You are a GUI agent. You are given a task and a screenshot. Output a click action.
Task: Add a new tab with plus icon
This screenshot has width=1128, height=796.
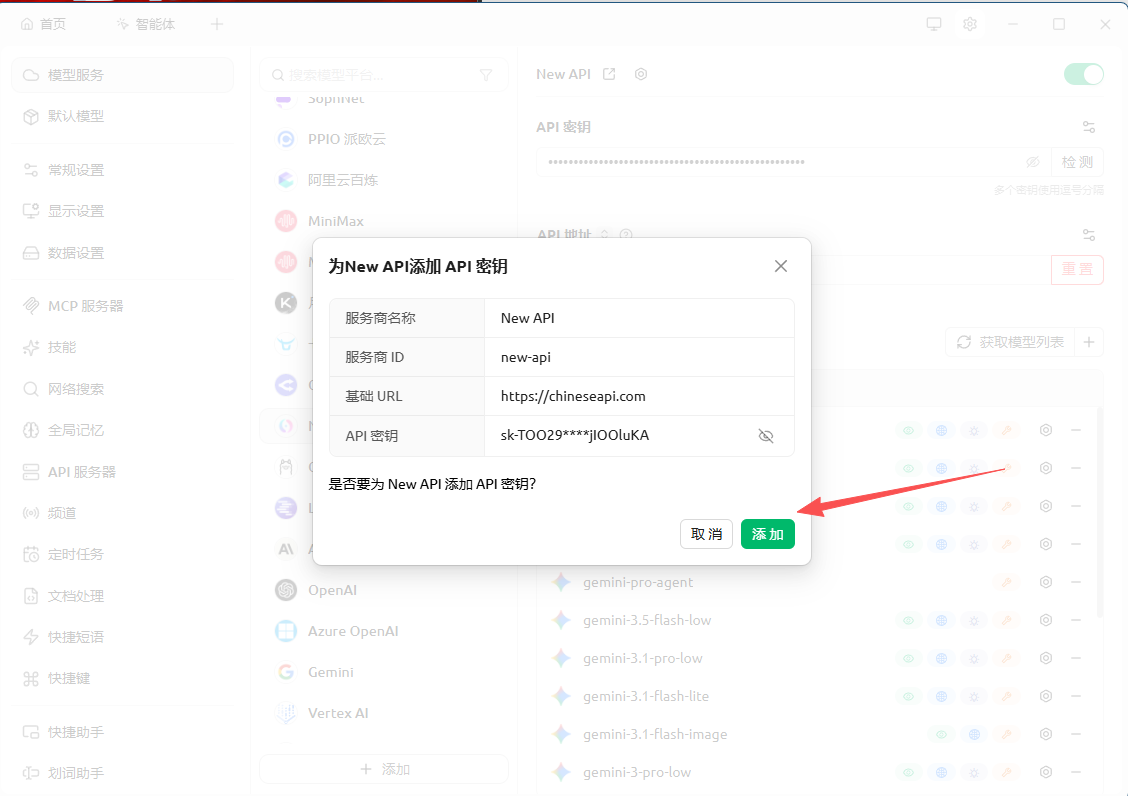click(x=217, y=24)
